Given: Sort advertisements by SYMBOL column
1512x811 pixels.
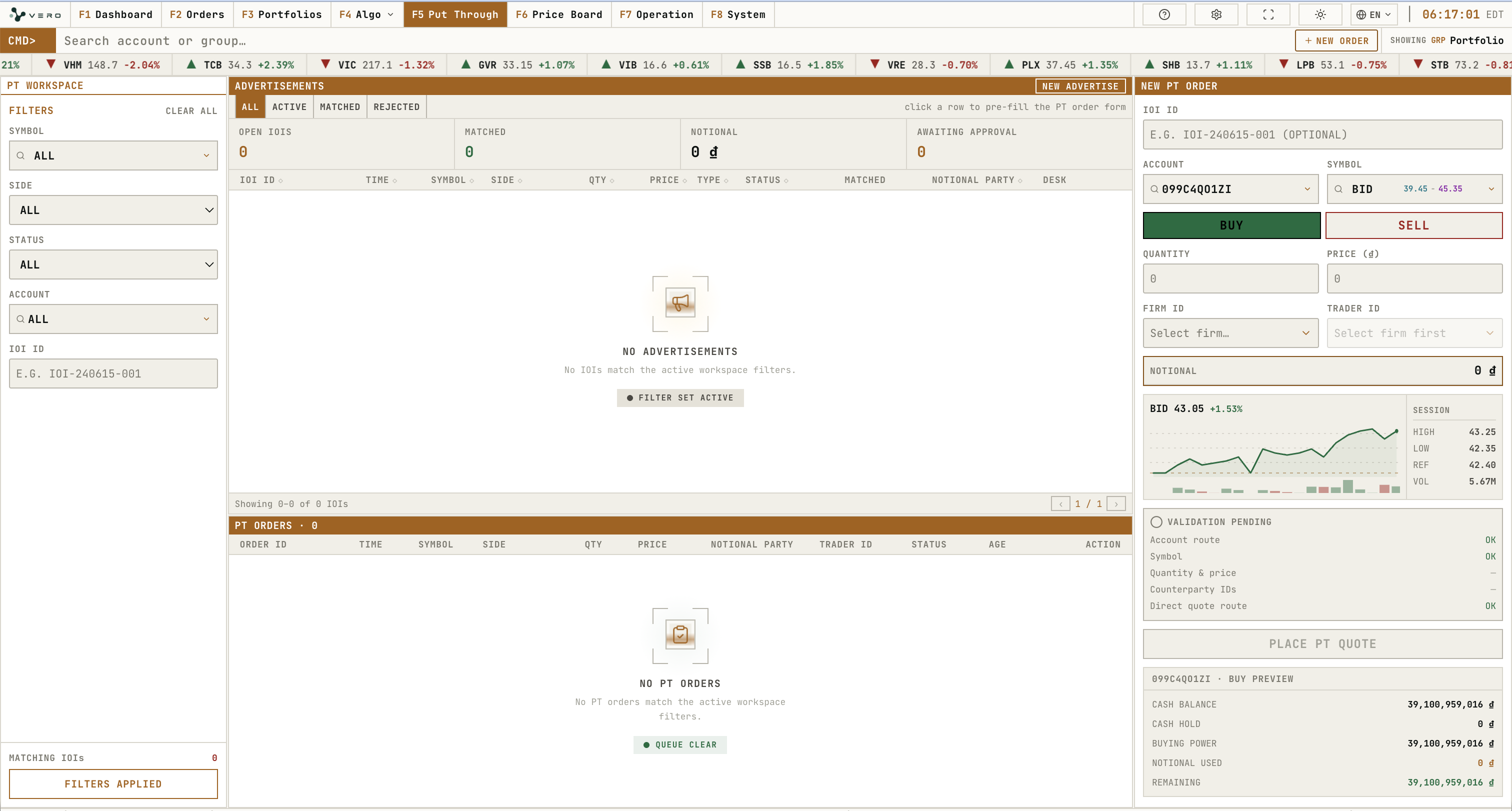Looking at the screenshot, I should pyautogui.click(x=452, y=180).
